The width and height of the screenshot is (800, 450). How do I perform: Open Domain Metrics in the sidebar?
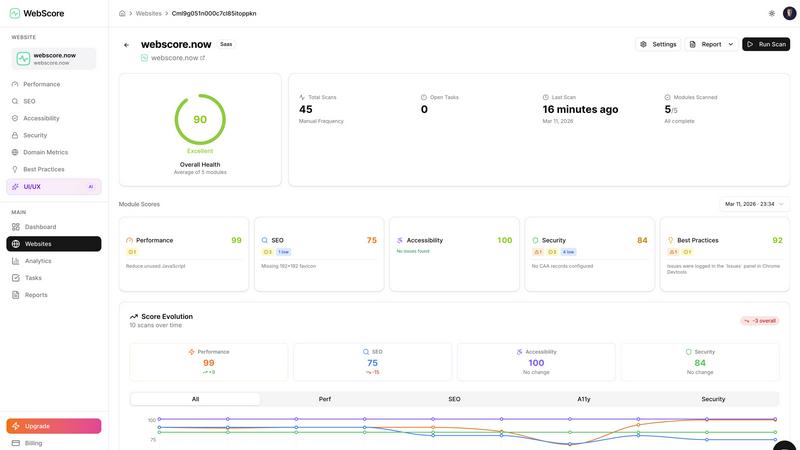[x=54, y=152]
